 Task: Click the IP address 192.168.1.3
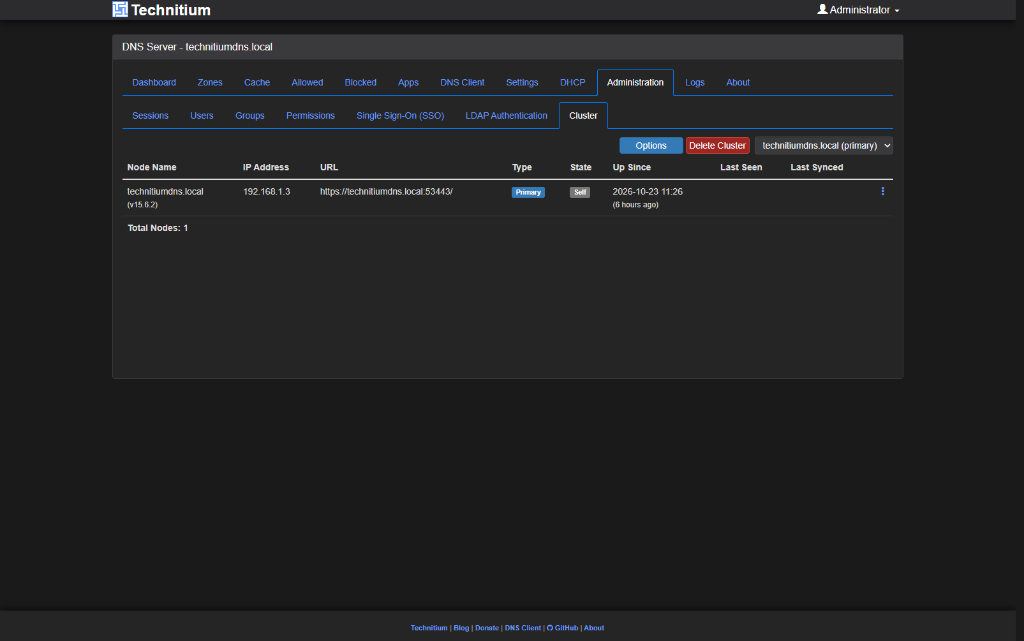pyautogui.click(x=266, y=191)
